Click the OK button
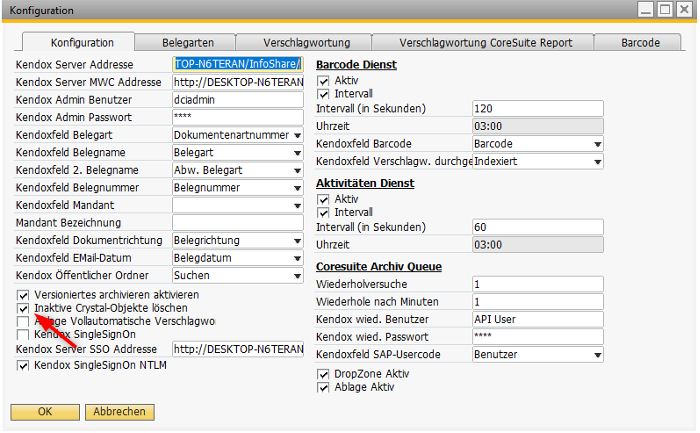700x433 pixels. (x=45, y=411)
